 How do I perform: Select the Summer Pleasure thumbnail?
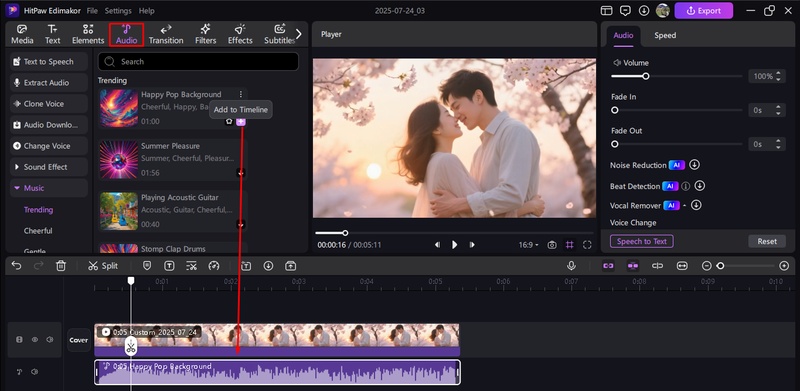point(119,160)
